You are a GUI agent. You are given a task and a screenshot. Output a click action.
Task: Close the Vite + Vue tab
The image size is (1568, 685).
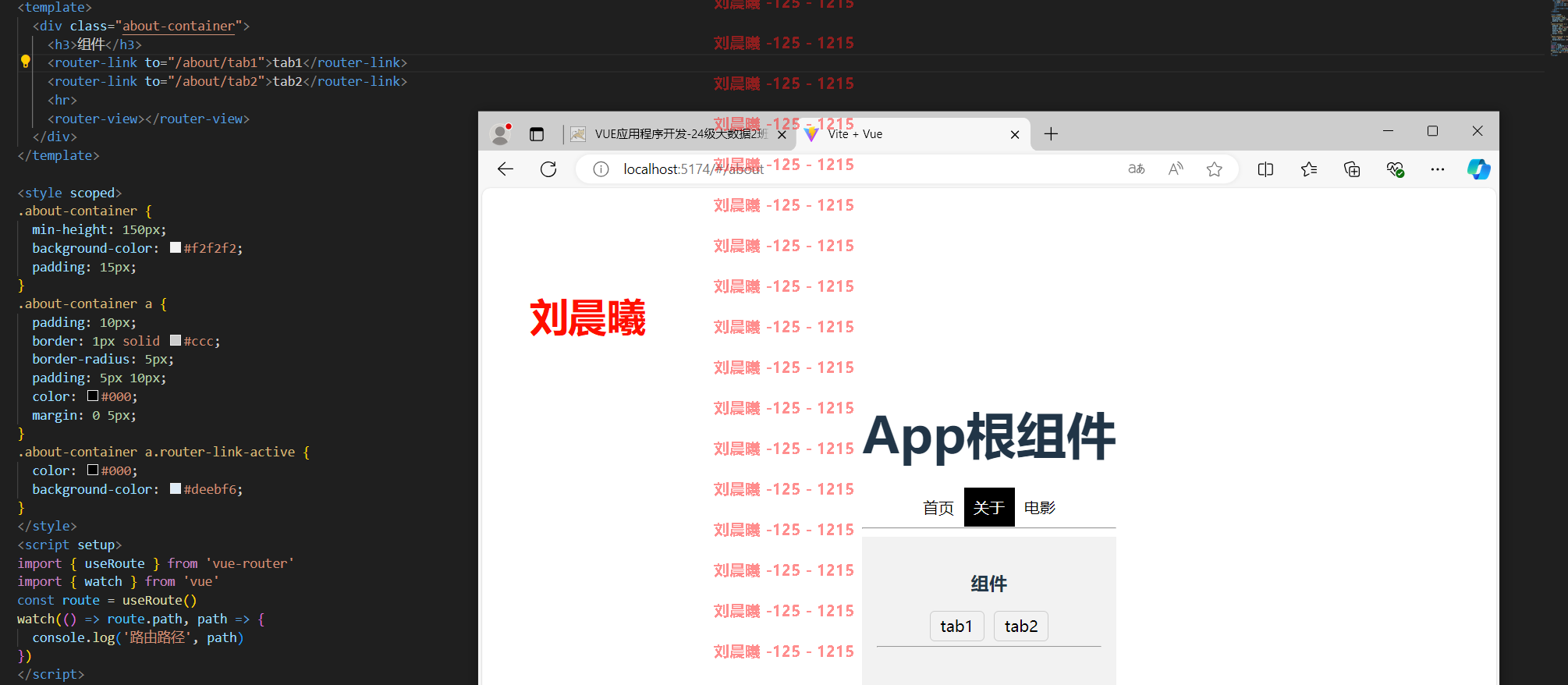(1015, 134)
